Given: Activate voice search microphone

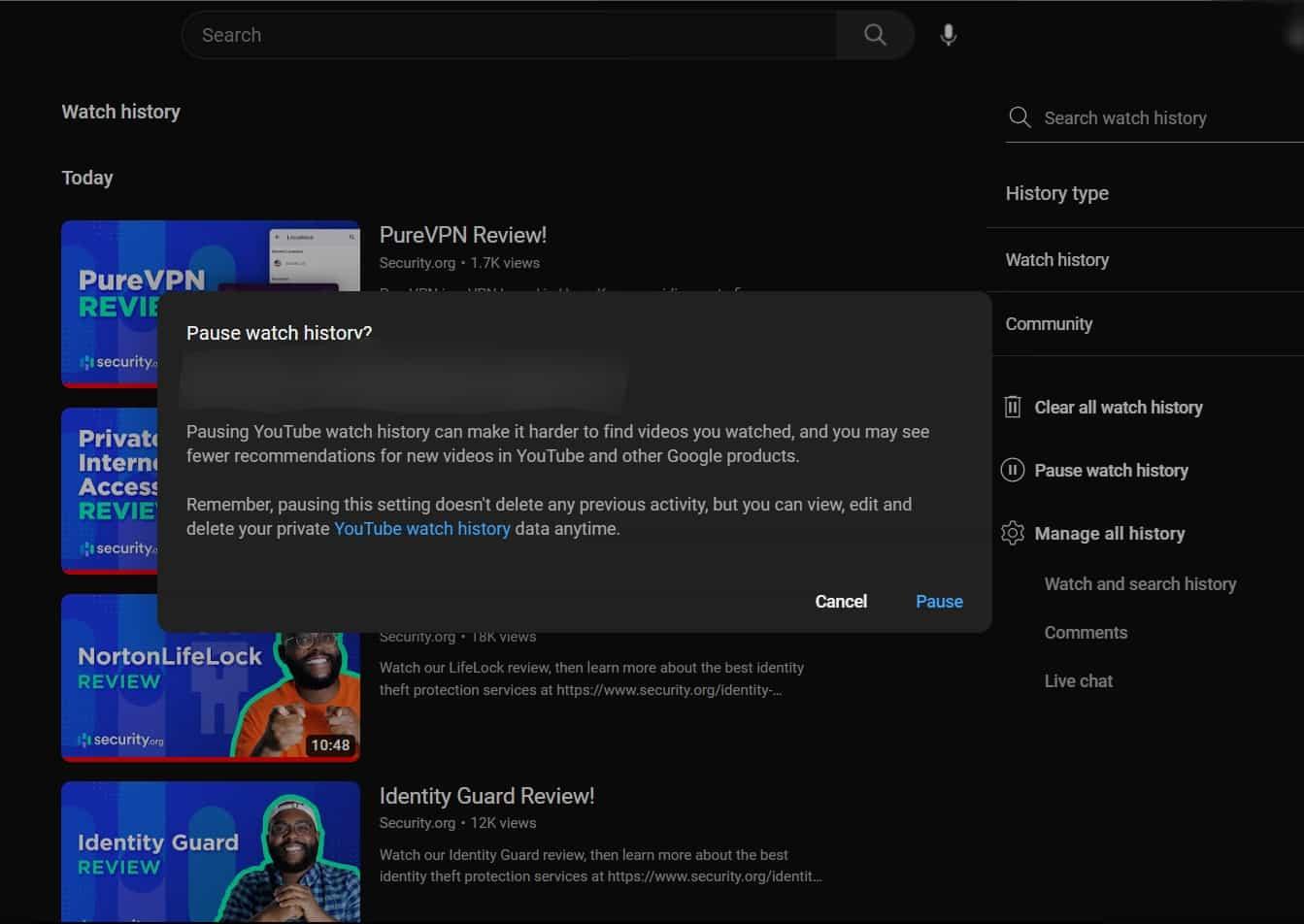Looking at the screenshot, I should tap(949, 35).
